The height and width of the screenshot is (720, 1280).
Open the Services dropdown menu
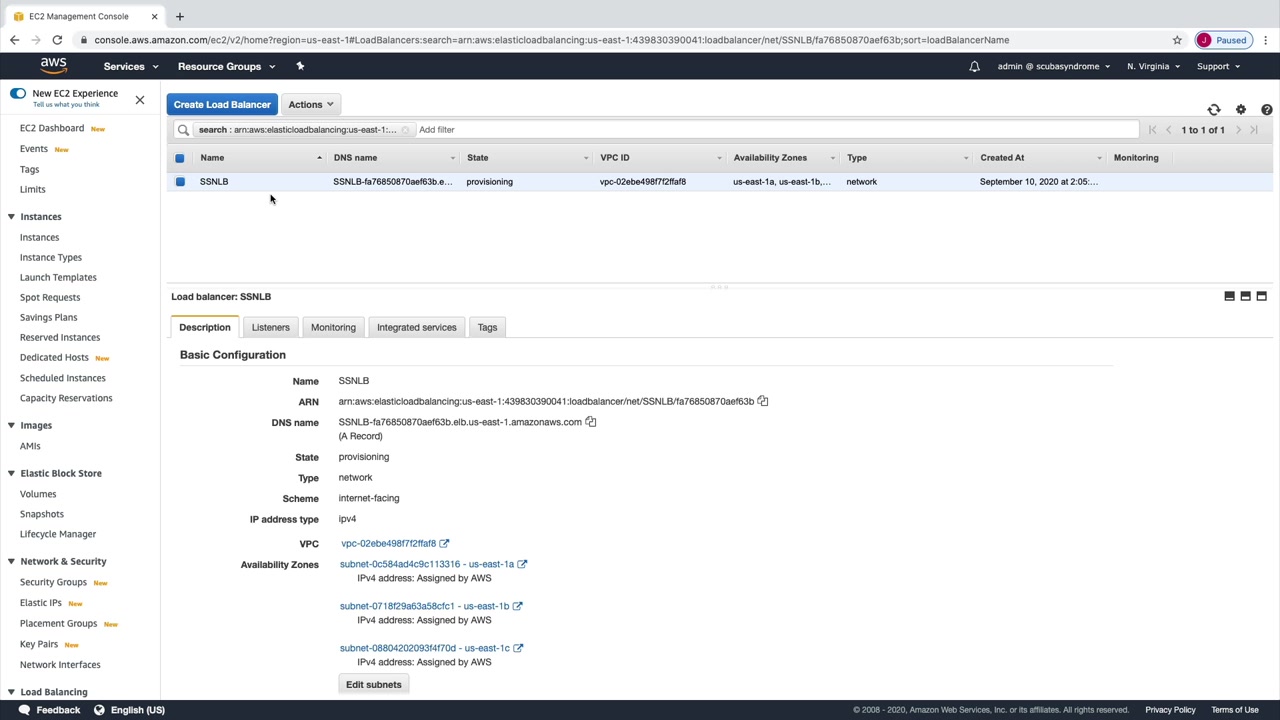pyautogui.click(x=131, y=66)
